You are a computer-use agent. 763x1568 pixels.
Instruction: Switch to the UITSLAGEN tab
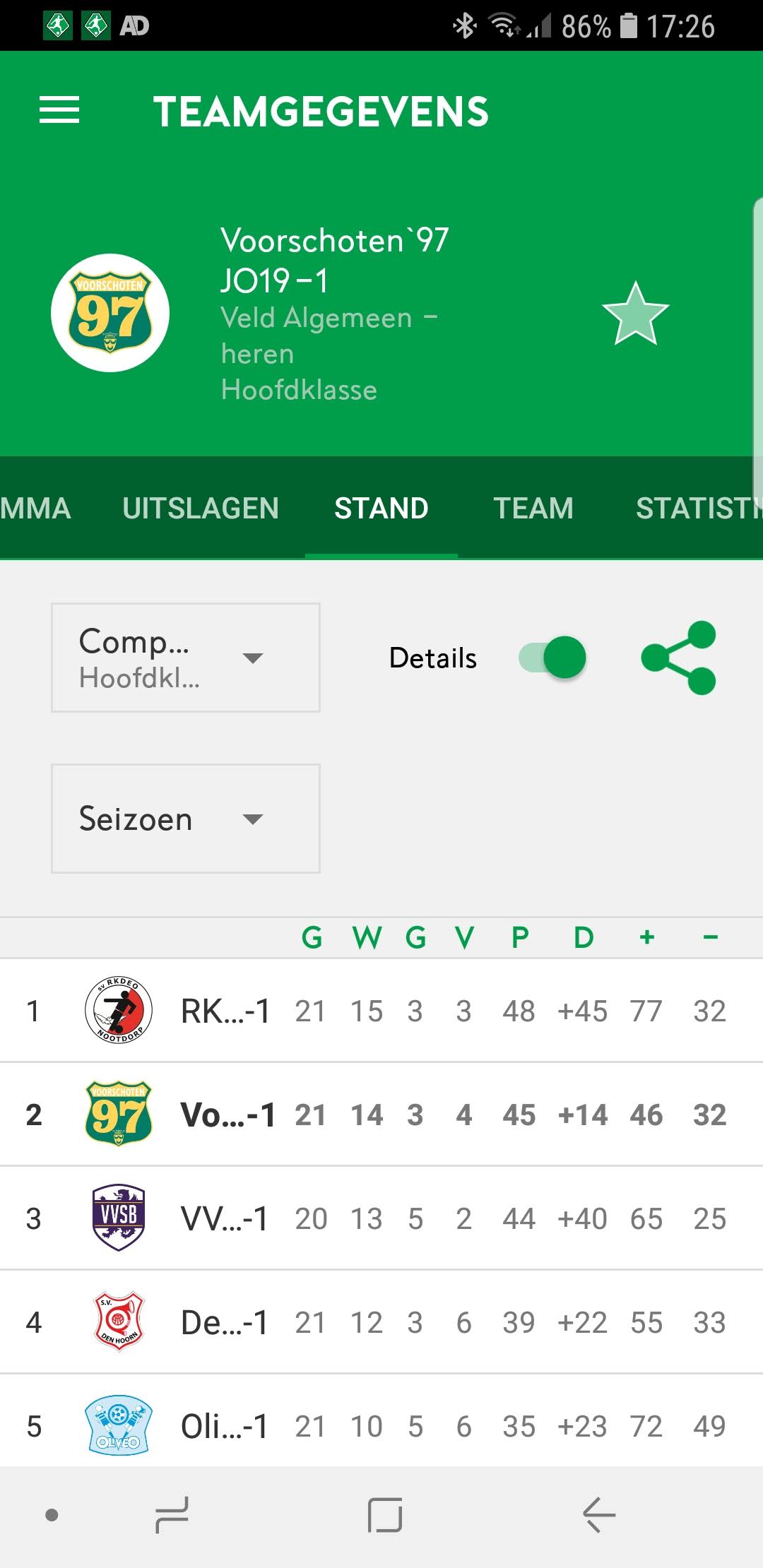tap(201, 509)
